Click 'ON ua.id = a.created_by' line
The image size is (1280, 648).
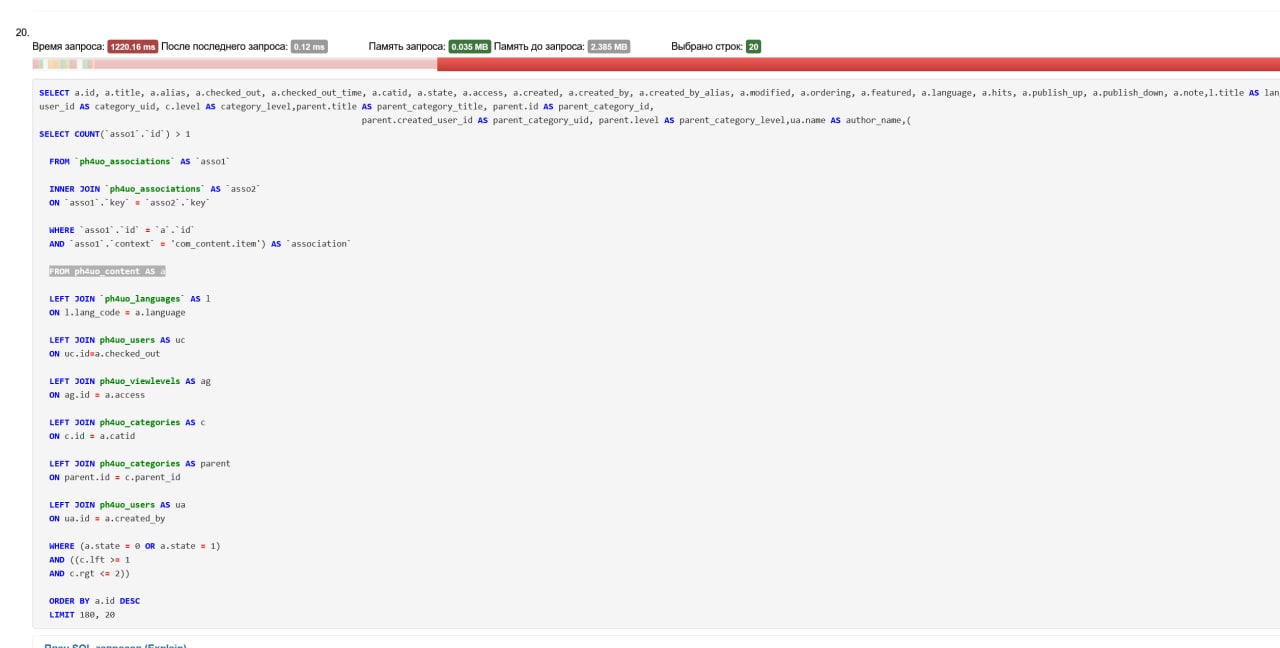(107, 518)
